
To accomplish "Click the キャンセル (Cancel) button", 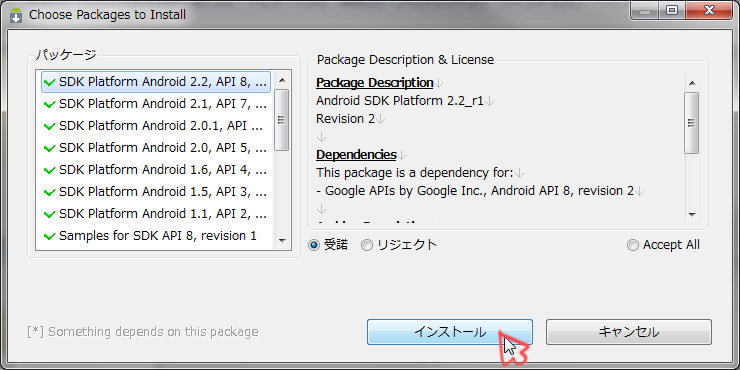I will click(629, 332).
